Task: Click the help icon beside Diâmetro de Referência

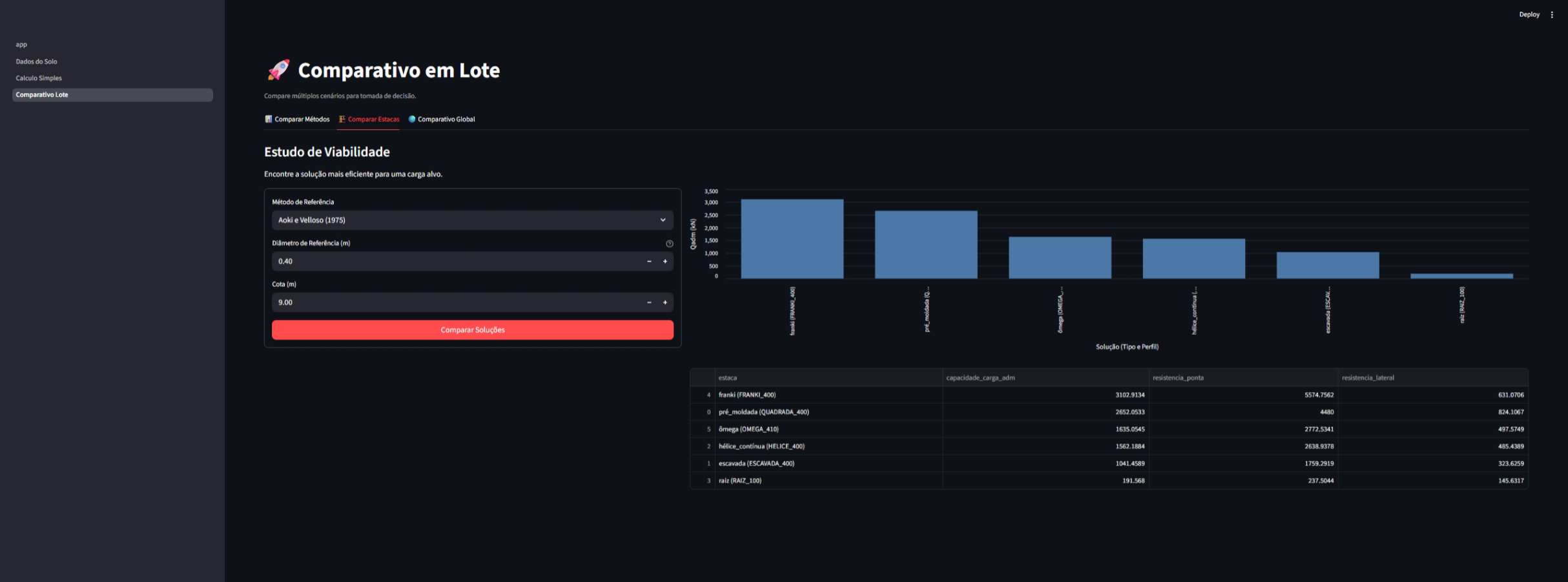Action: (669, 244)
